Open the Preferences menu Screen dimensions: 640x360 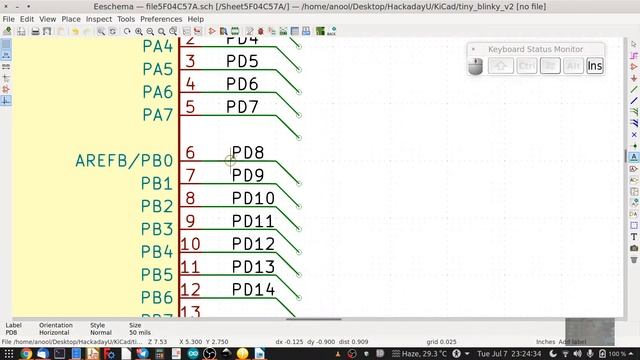(161, 19)
